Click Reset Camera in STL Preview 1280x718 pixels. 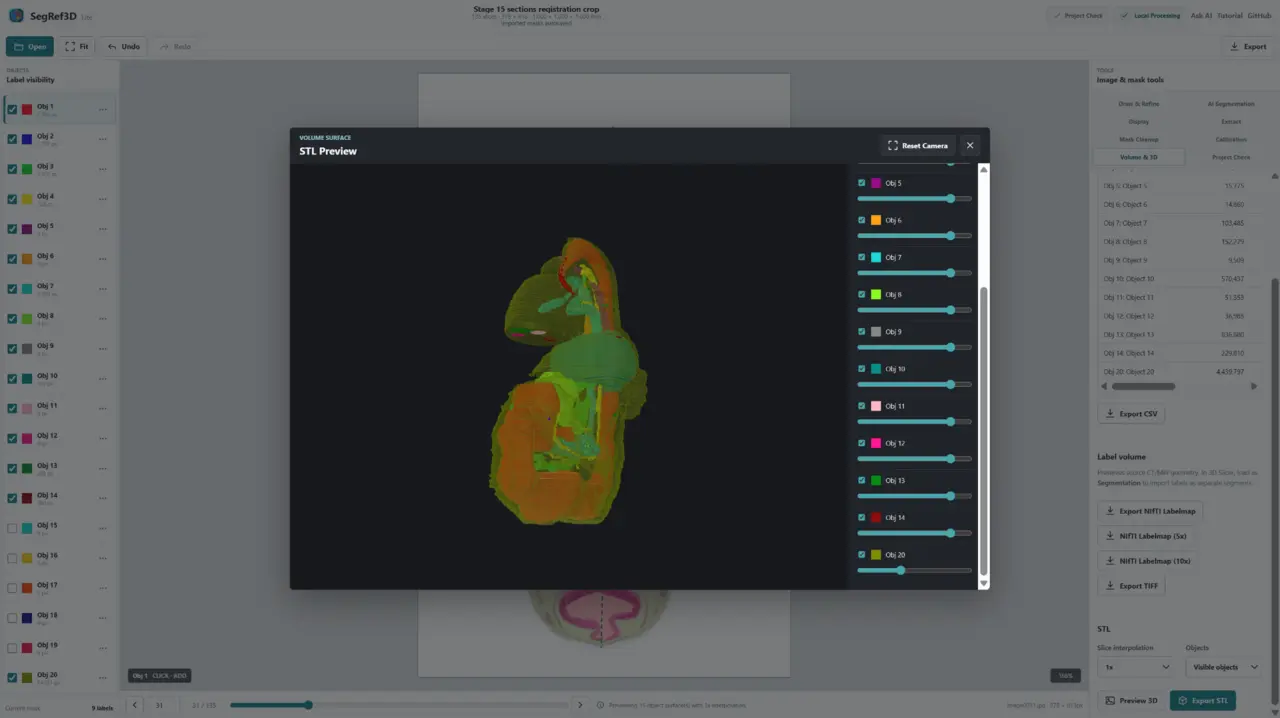[917, 146]
